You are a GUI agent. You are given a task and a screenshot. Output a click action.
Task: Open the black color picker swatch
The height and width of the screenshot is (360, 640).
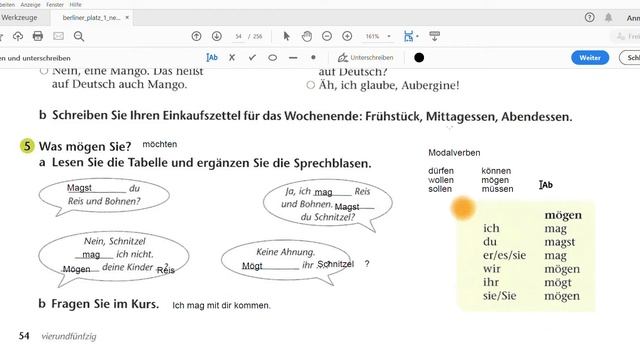pos(419,58)
